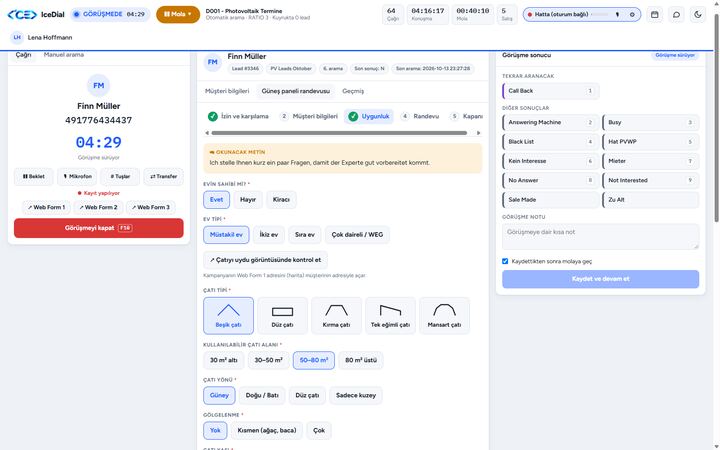Open Geçmiş history tab
720x450 pixels.
click(353, 91)
